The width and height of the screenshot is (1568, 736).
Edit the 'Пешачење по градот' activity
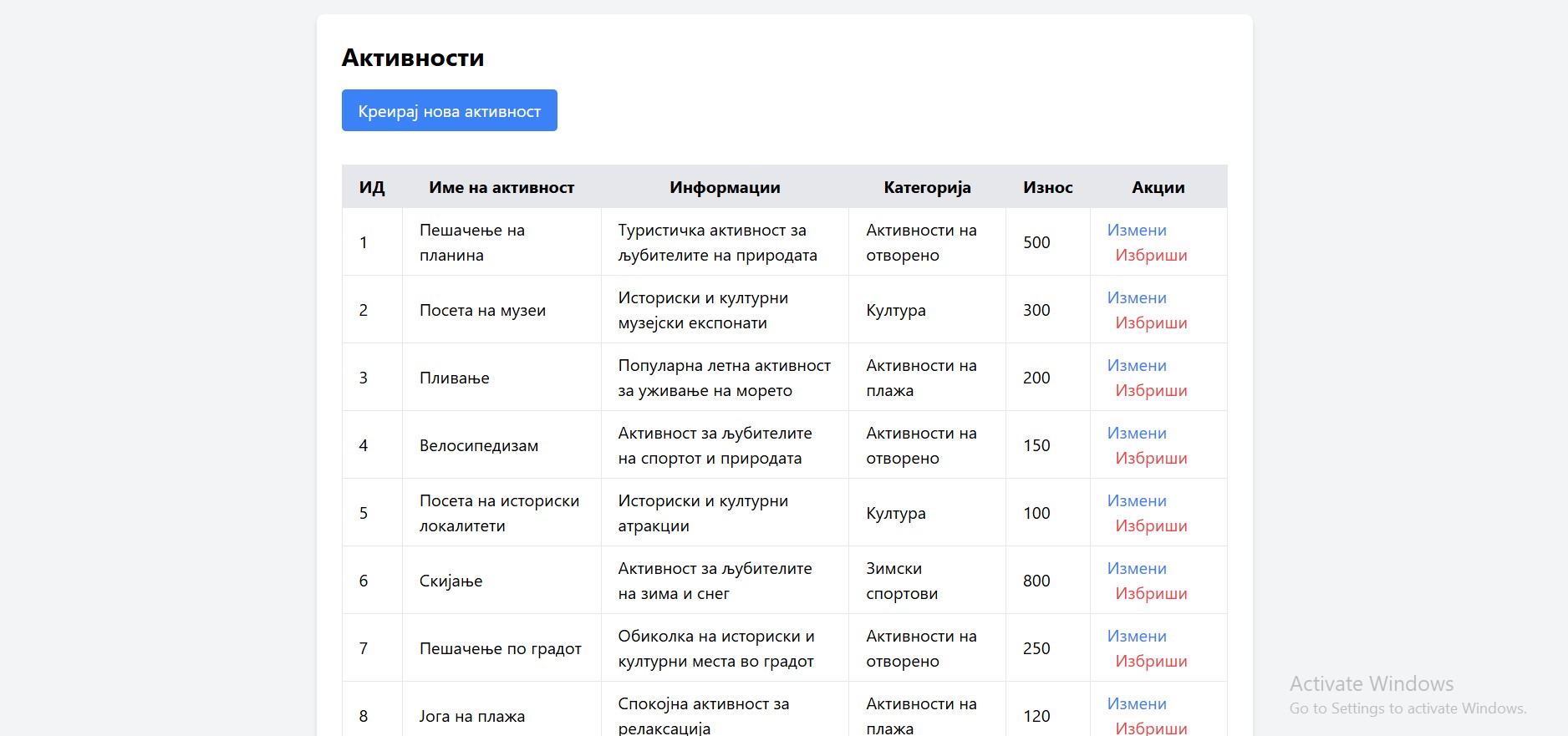pyautogui.click(x=1136, y=637)
